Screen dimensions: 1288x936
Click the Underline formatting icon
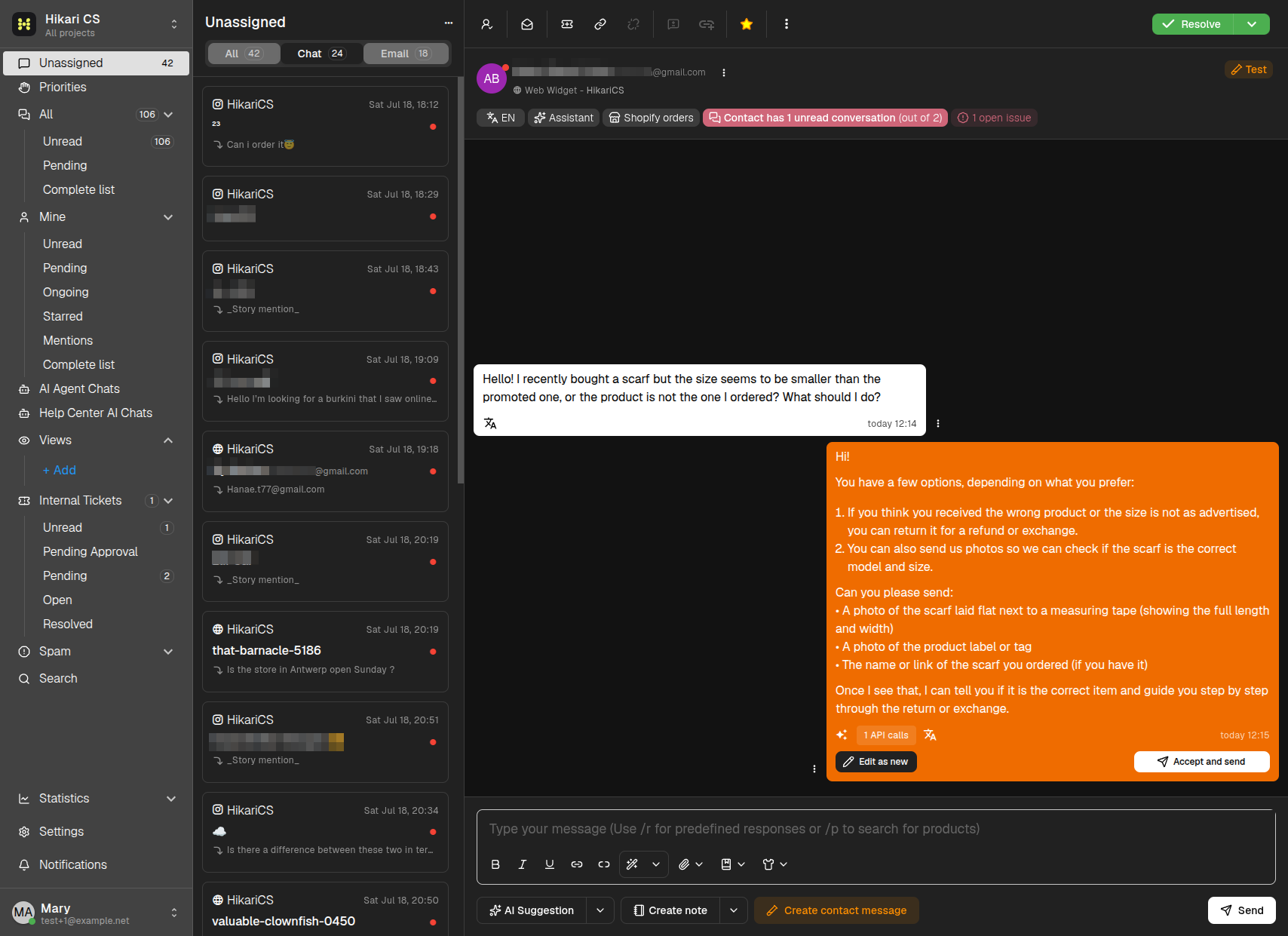click(550, 864)
